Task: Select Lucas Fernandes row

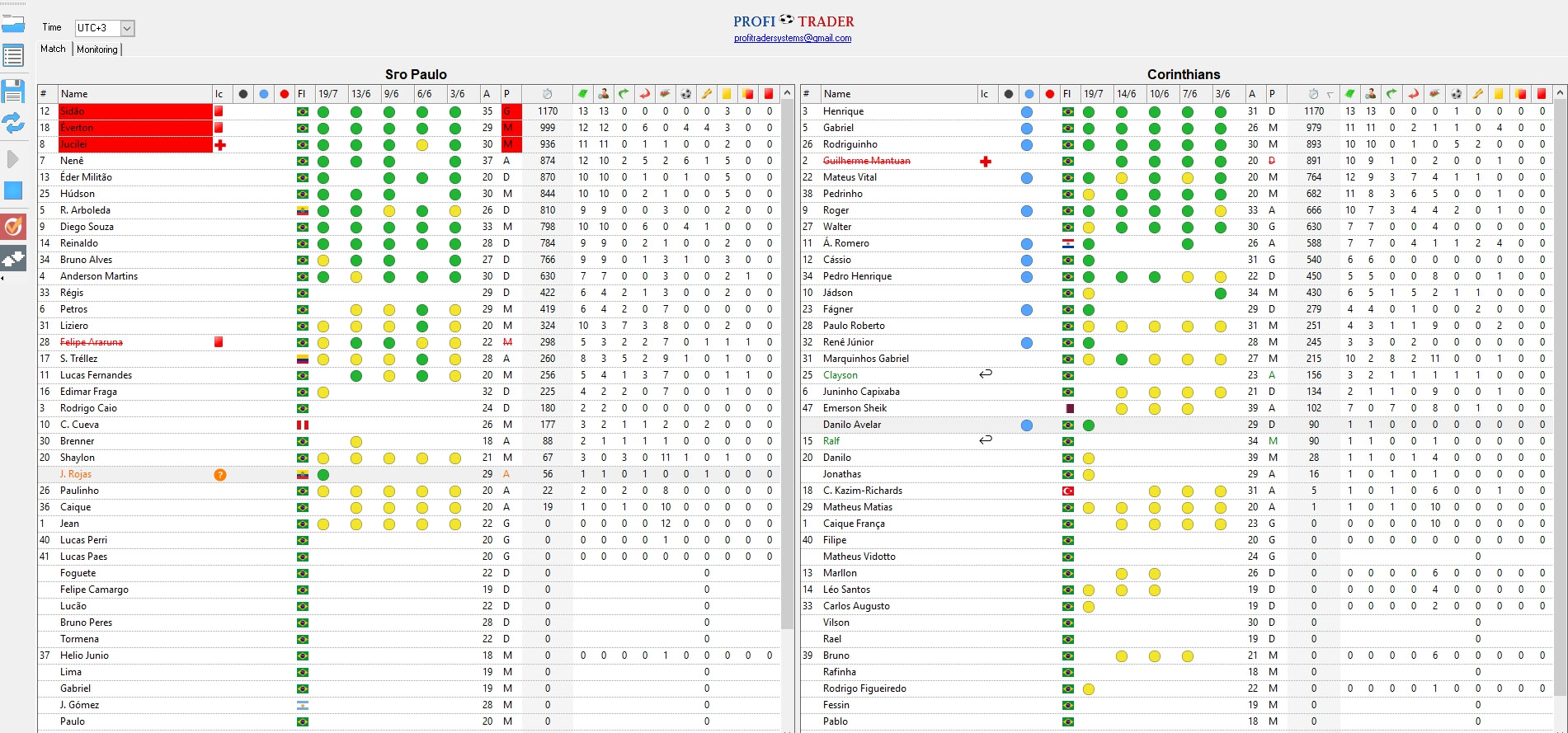Action: pos(408,375)
